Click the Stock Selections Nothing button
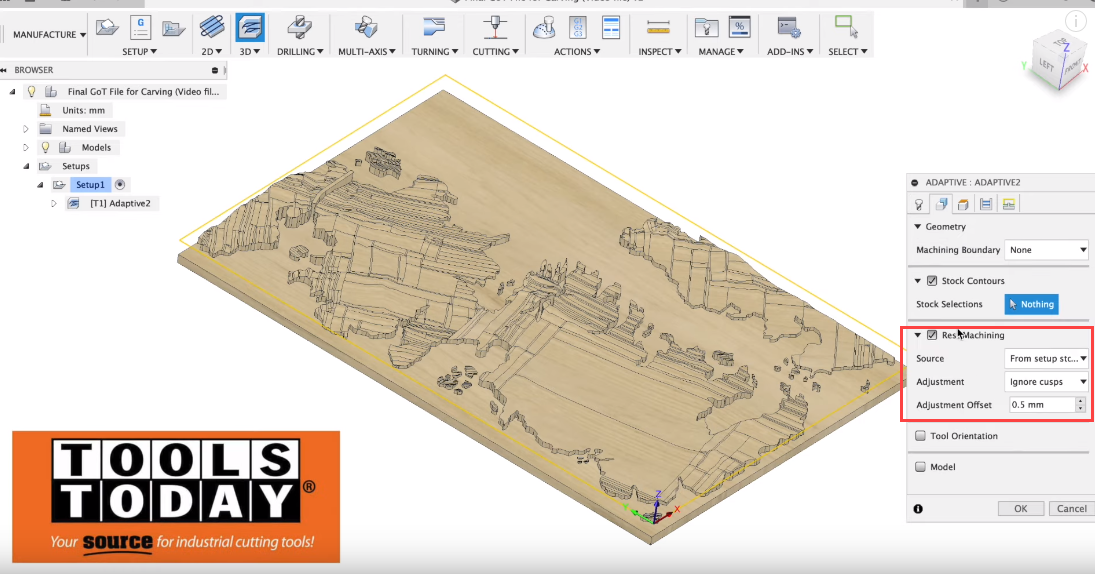 coord(1031,304)
